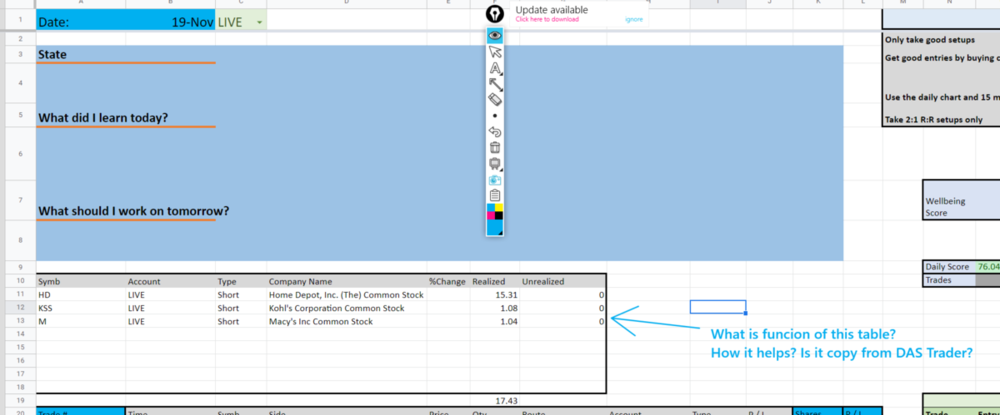
Task: Click the Home Depot company name cell
Action: 347,295
